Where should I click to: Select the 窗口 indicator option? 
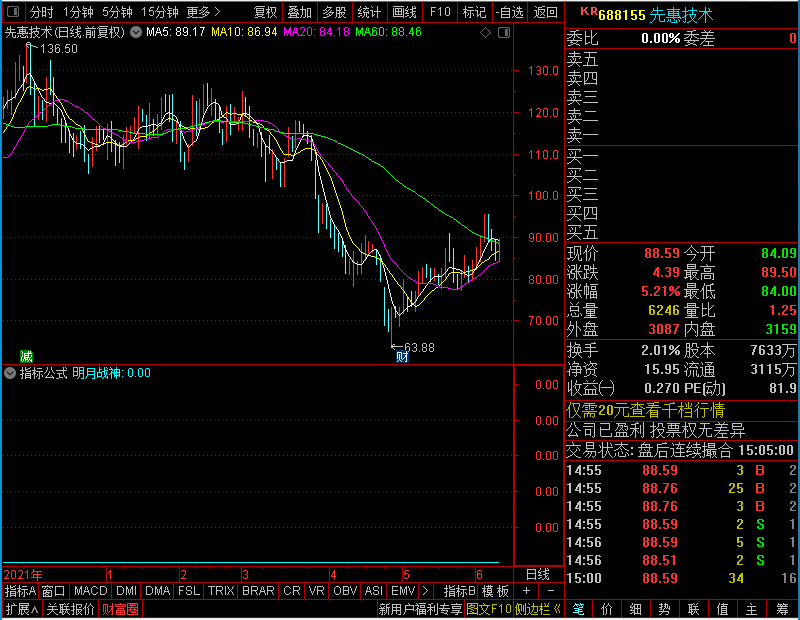point(54,591)
